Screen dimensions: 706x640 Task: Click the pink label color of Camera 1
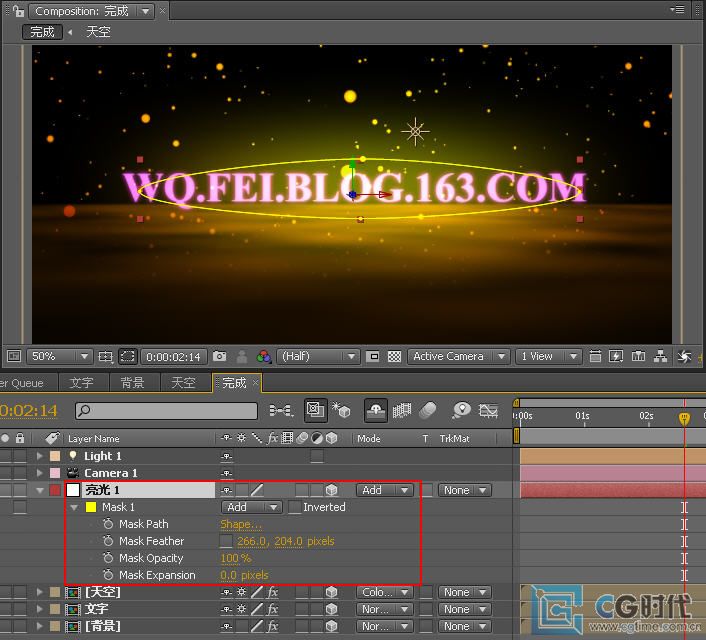click(55, 473)
